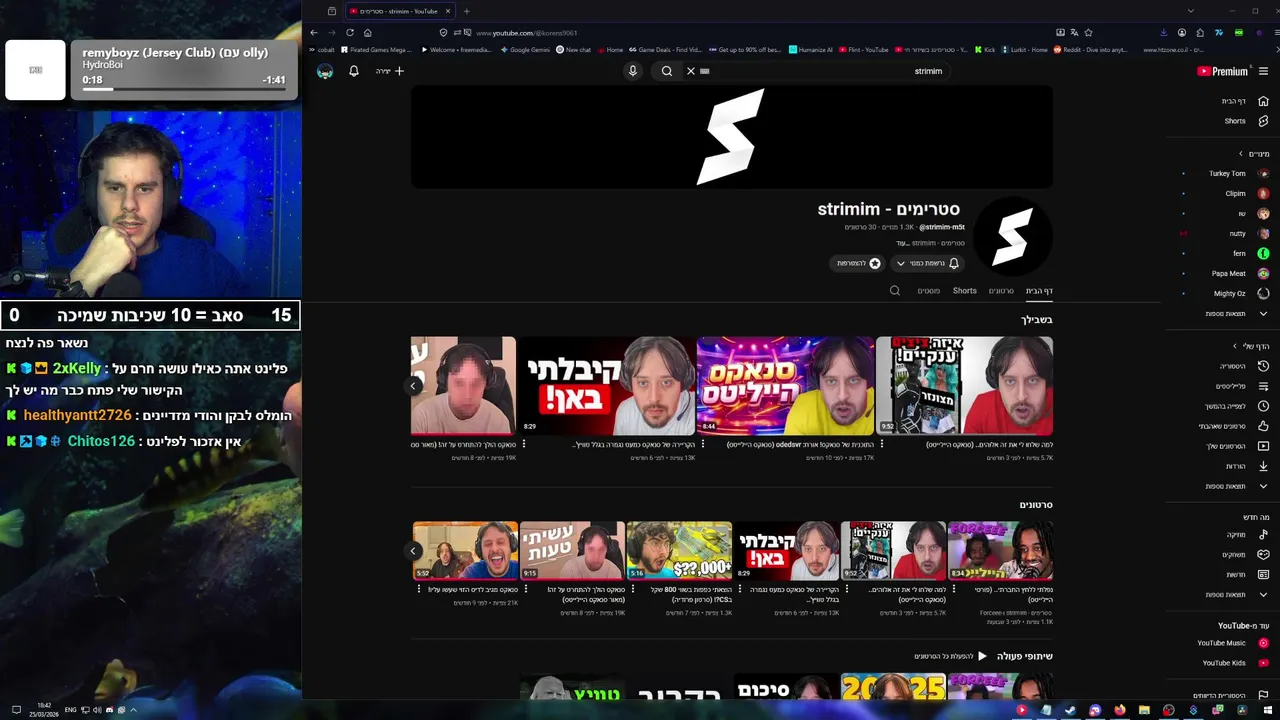Image resolution: width=1280 pixels, height=720 pixels.
Task: Open the browser home button
Action: (x=367, y=33)
